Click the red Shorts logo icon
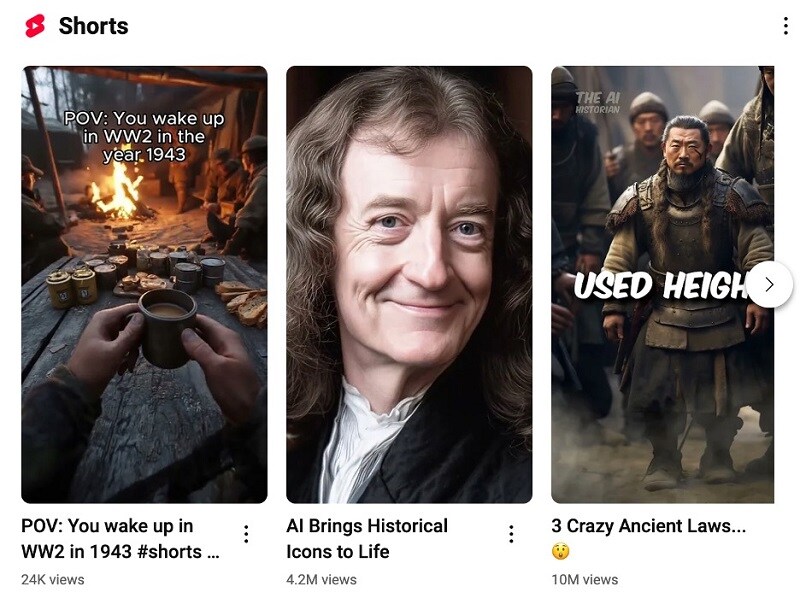 pos(35,26)
